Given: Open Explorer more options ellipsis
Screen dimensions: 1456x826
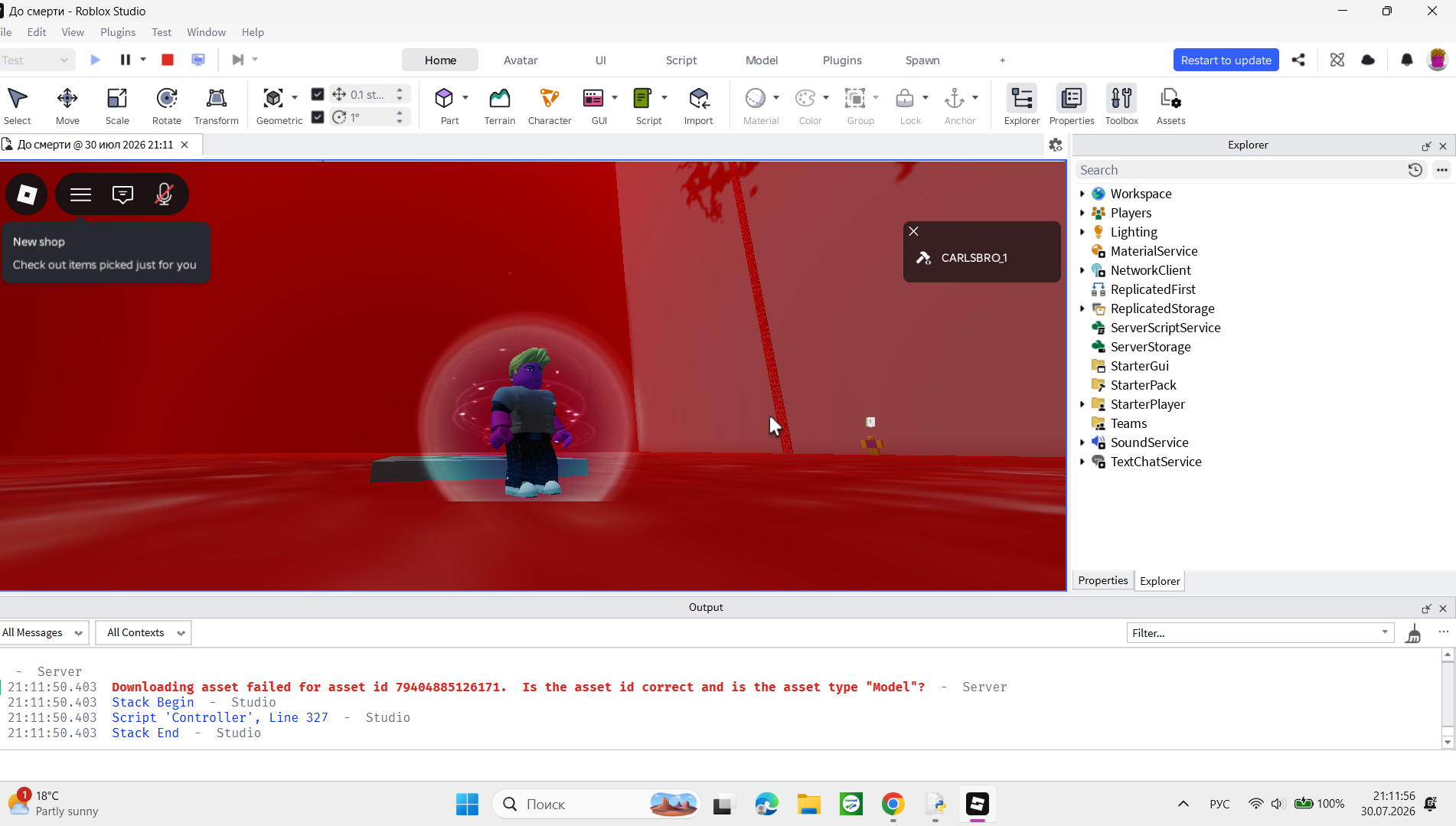Looking at the screenshot, I should coord(1442,170).
